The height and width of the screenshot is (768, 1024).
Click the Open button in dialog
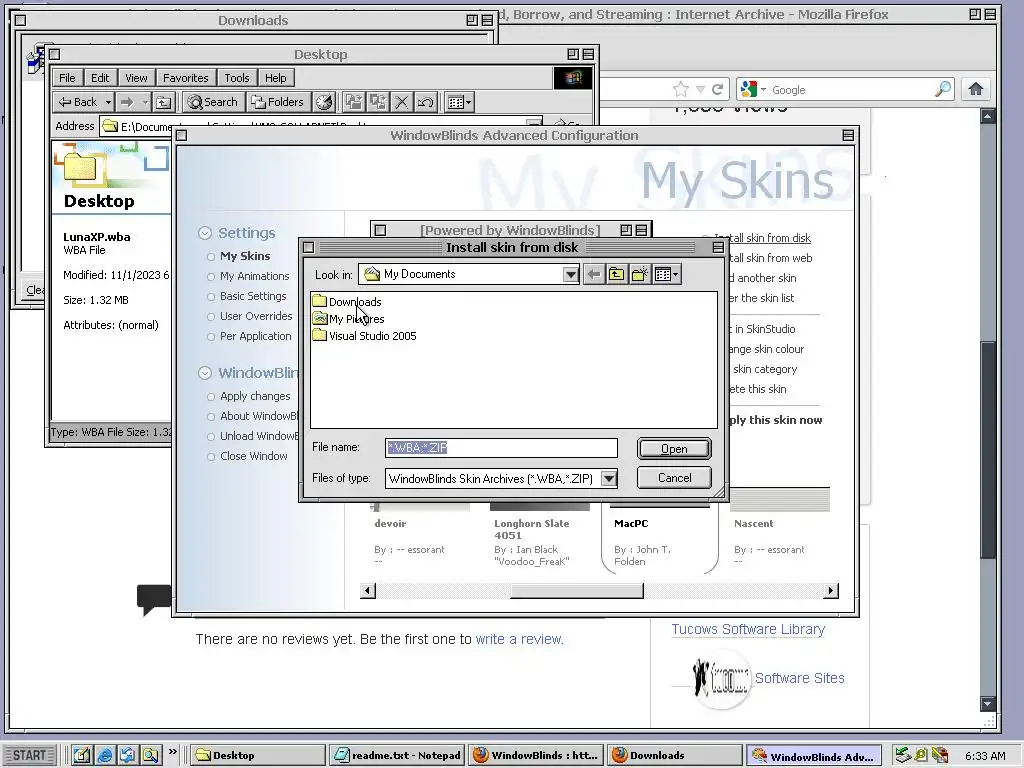tap(674, 449)
